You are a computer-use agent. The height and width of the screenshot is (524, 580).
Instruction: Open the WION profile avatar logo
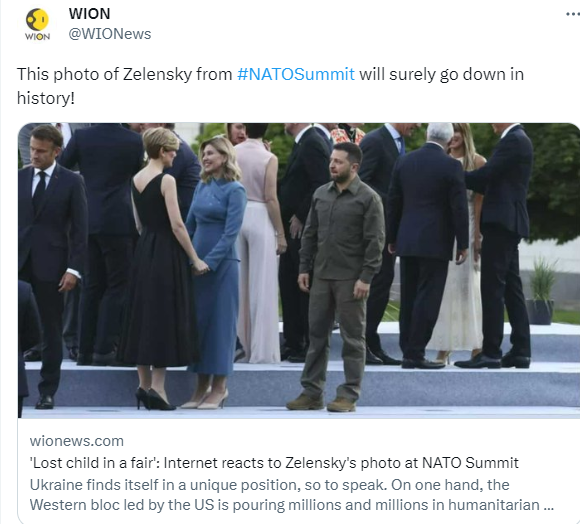37,24
